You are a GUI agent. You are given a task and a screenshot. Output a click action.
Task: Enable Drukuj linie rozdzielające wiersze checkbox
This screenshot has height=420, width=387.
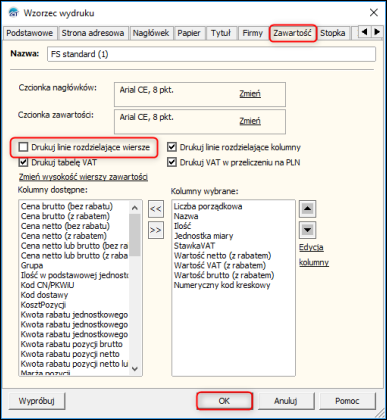[23, 147]
